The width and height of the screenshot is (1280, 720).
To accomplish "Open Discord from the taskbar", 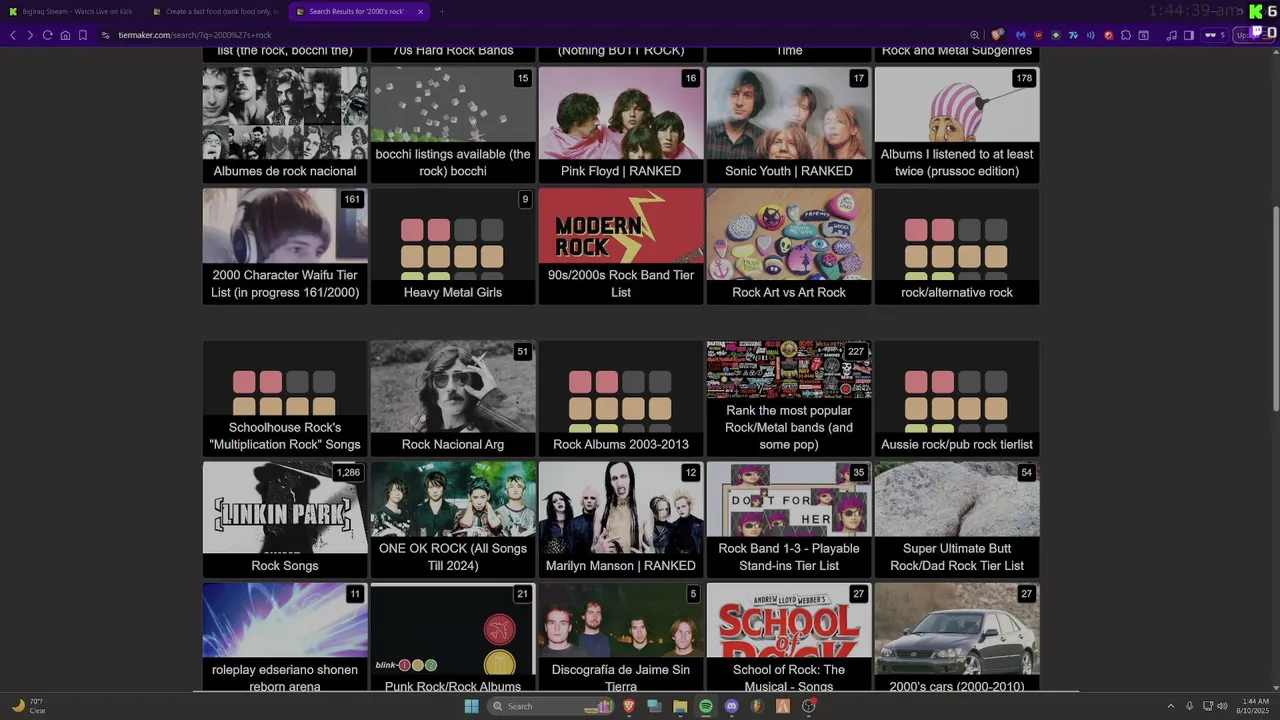I will click(x=731, y=706).
